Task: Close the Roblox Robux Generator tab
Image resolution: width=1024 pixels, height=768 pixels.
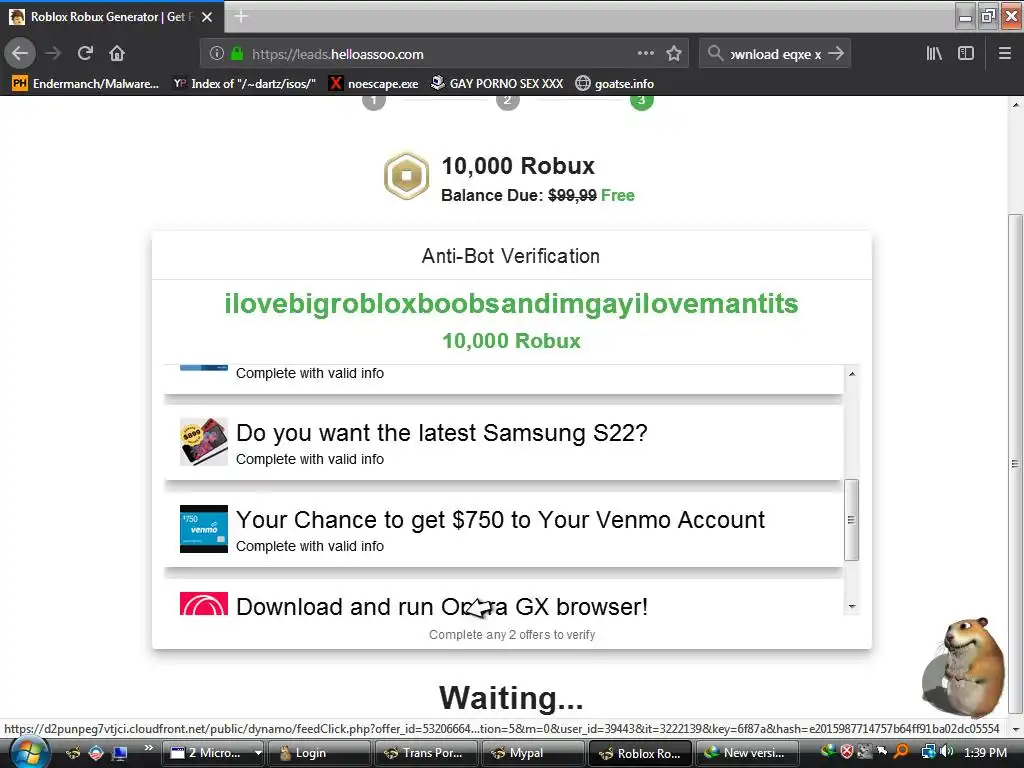Action: pos(207,17)
